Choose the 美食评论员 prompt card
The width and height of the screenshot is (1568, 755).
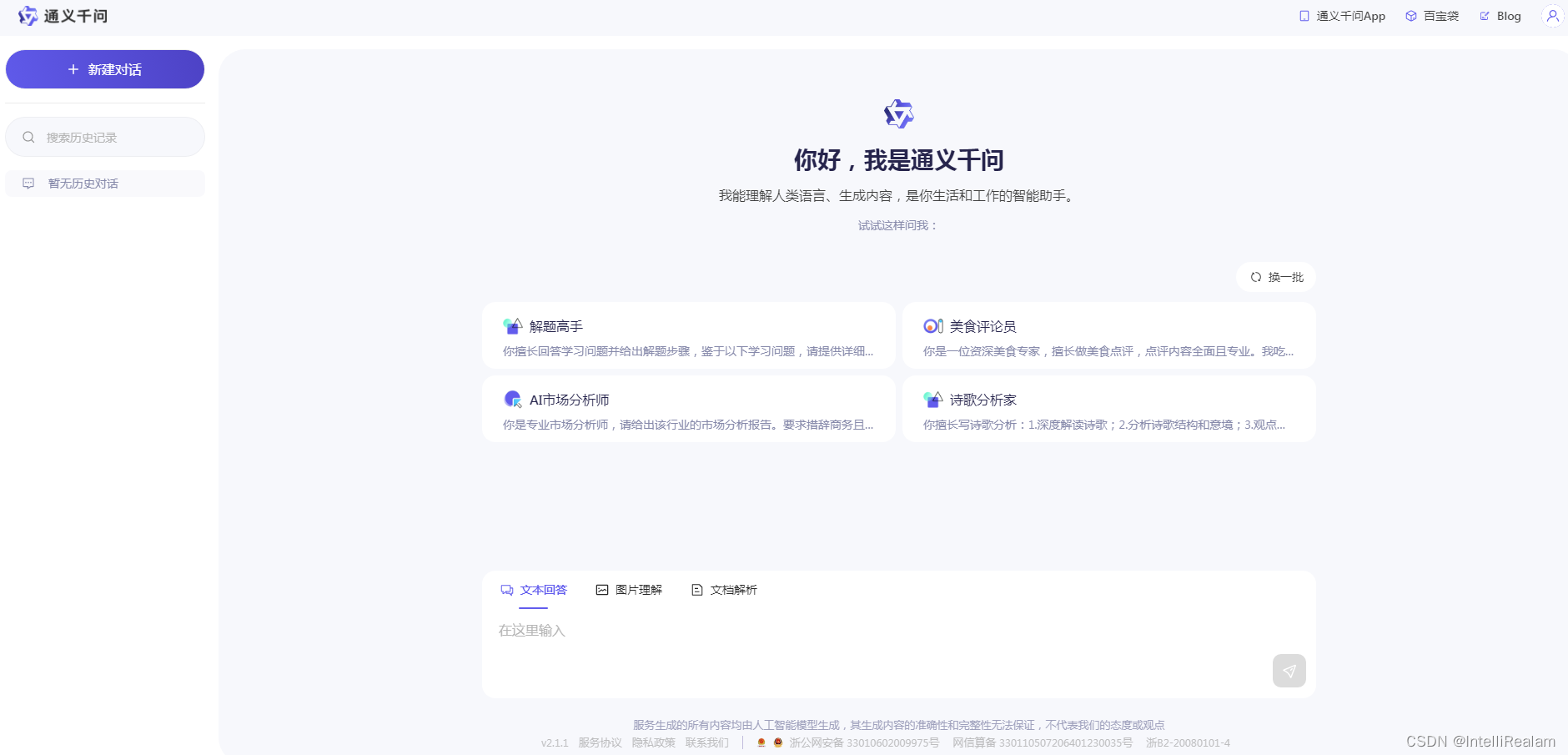pos(1109,335)
